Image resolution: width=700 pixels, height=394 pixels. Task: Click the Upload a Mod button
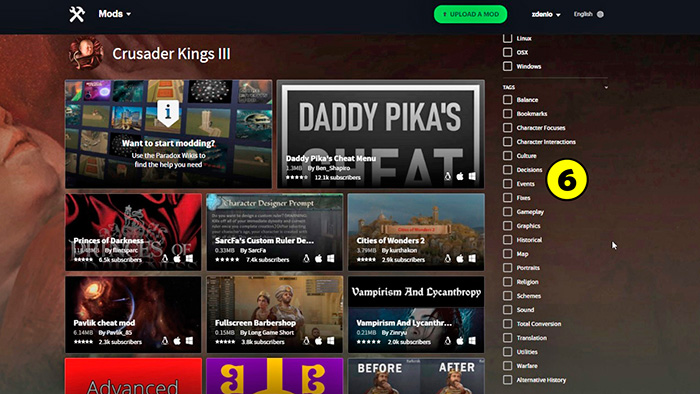tap(470, 14)
